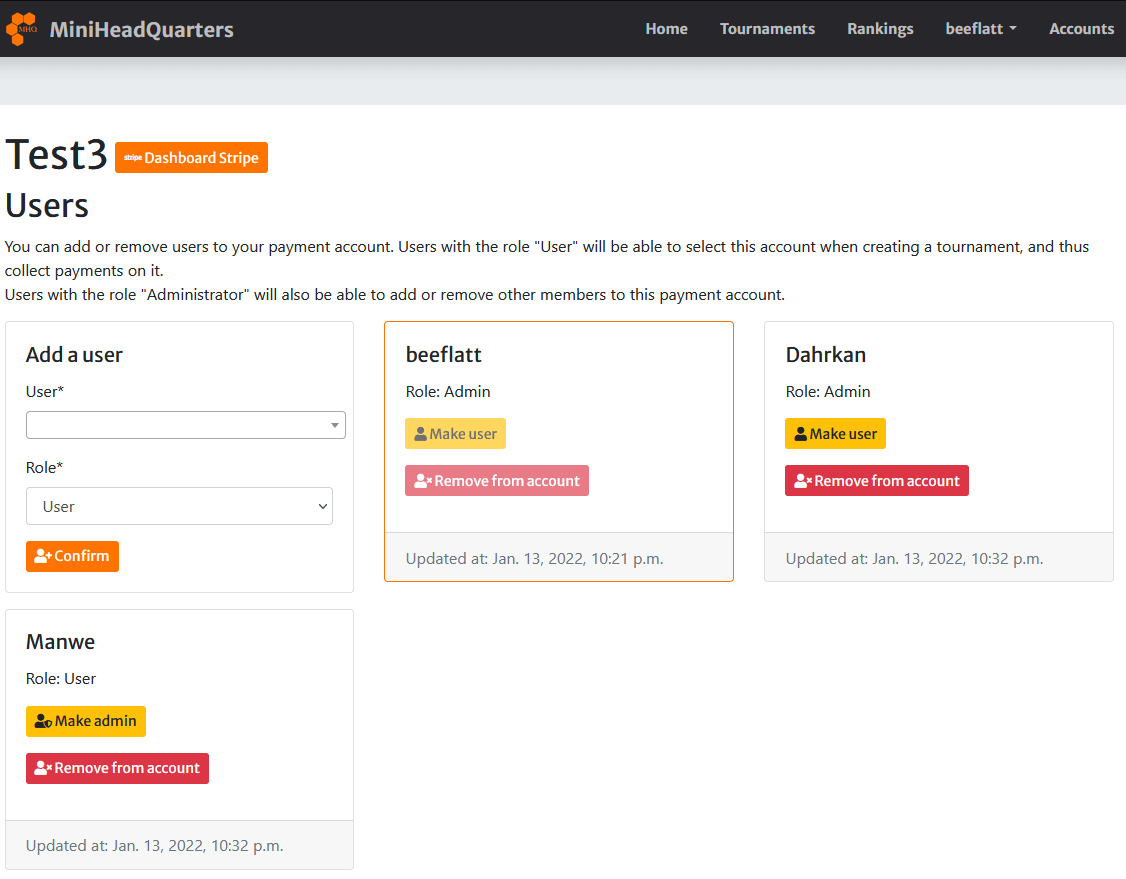Click remove-user icon on Manwe's card
1126x879 pixels.
pyautogui.click(x=43, y=769)
